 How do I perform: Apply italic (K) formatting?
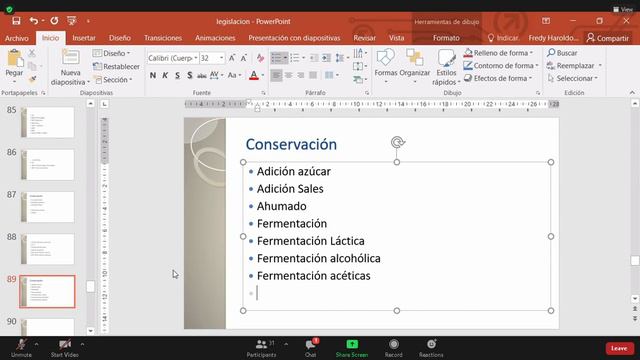coord(165,75)
